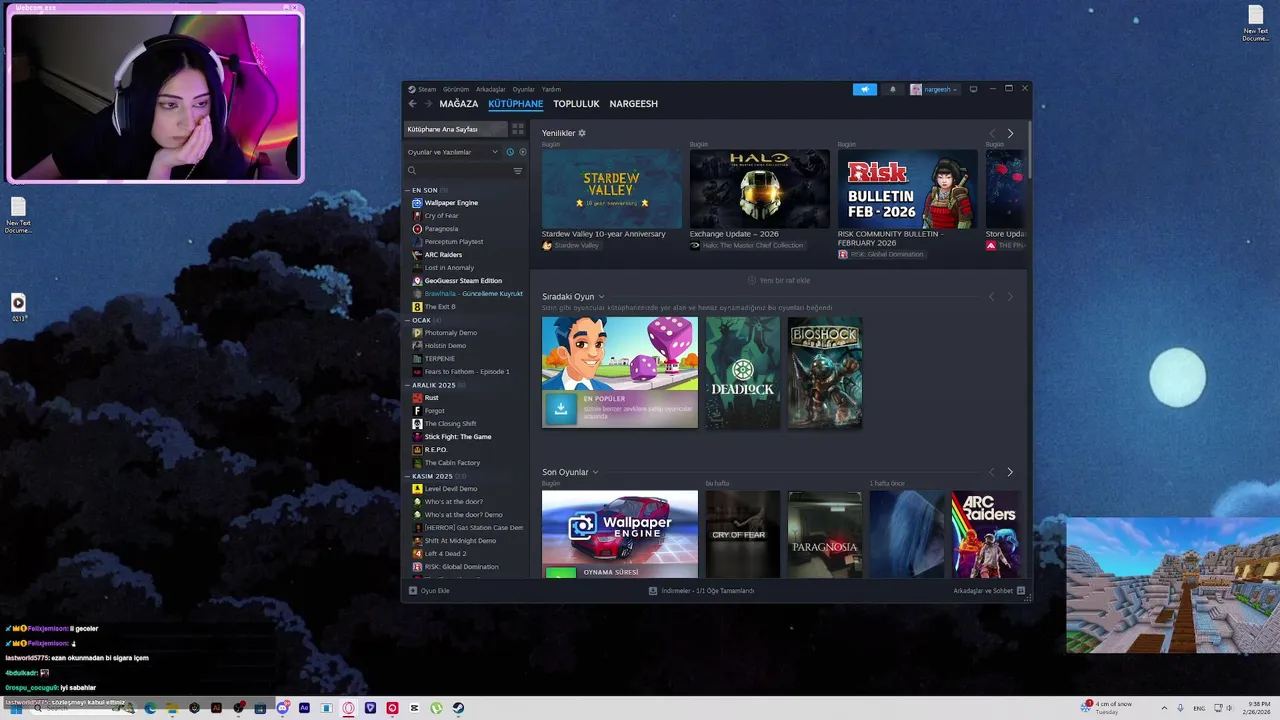Switch library to grid view icon
The height and width of the screenshot is (720, 1280).
click(x=518, y=129)
